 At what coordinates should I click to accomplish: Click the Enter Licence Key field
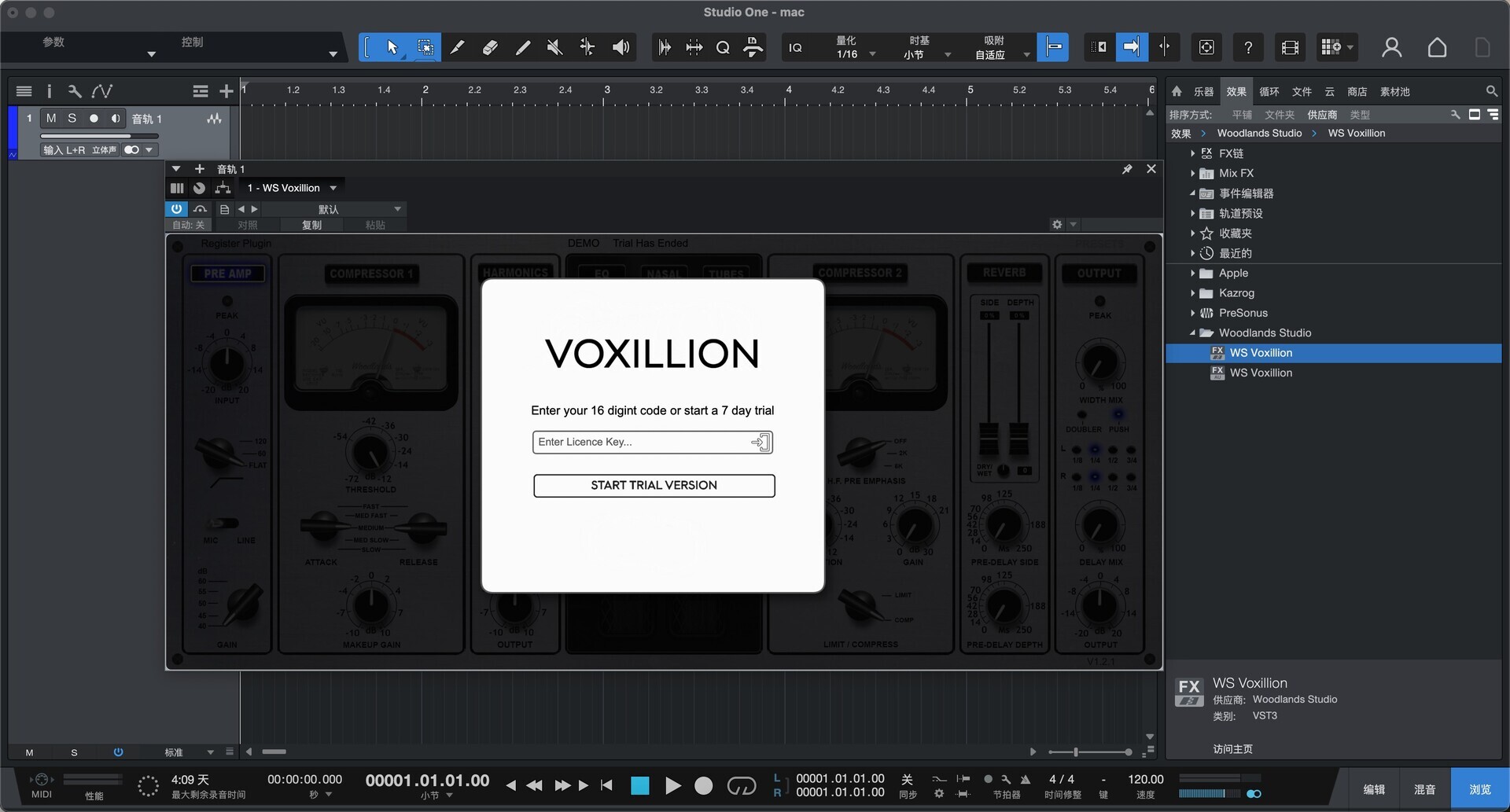pyautogui.click(x=641, y=443)
